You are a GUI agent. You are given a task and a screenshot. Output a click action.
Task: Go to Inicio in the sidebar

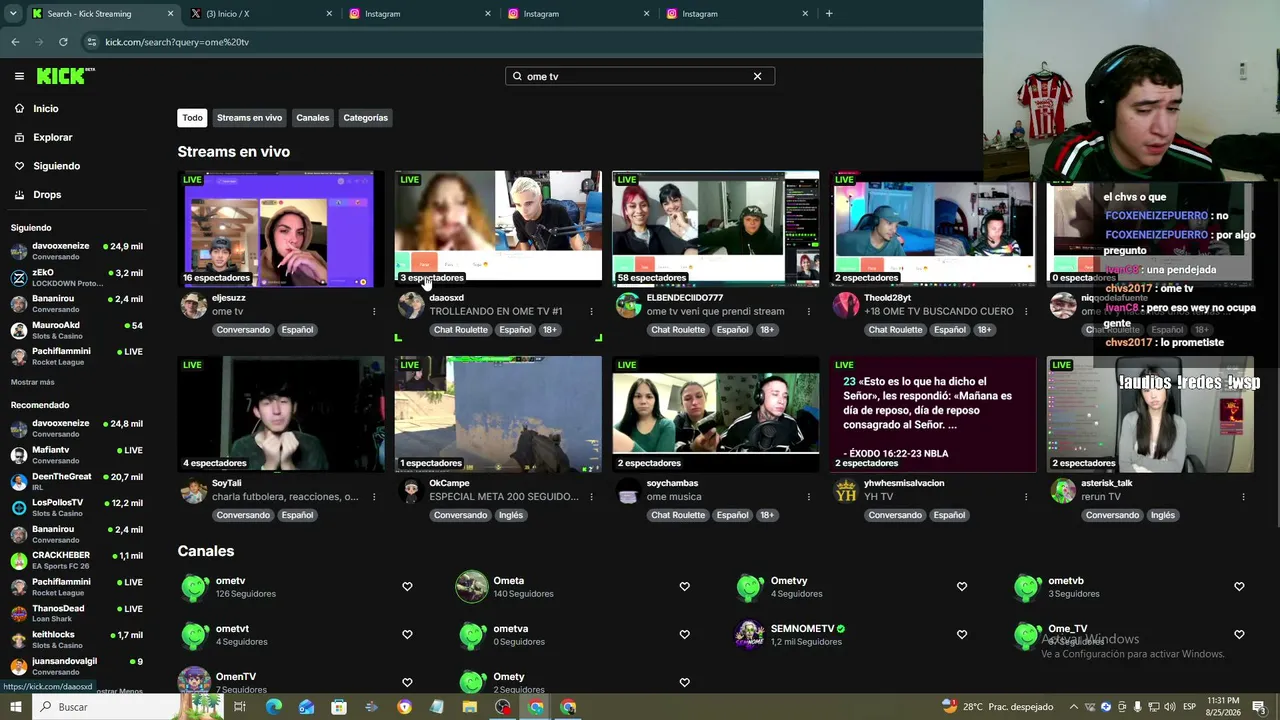(x=46, y=108)
